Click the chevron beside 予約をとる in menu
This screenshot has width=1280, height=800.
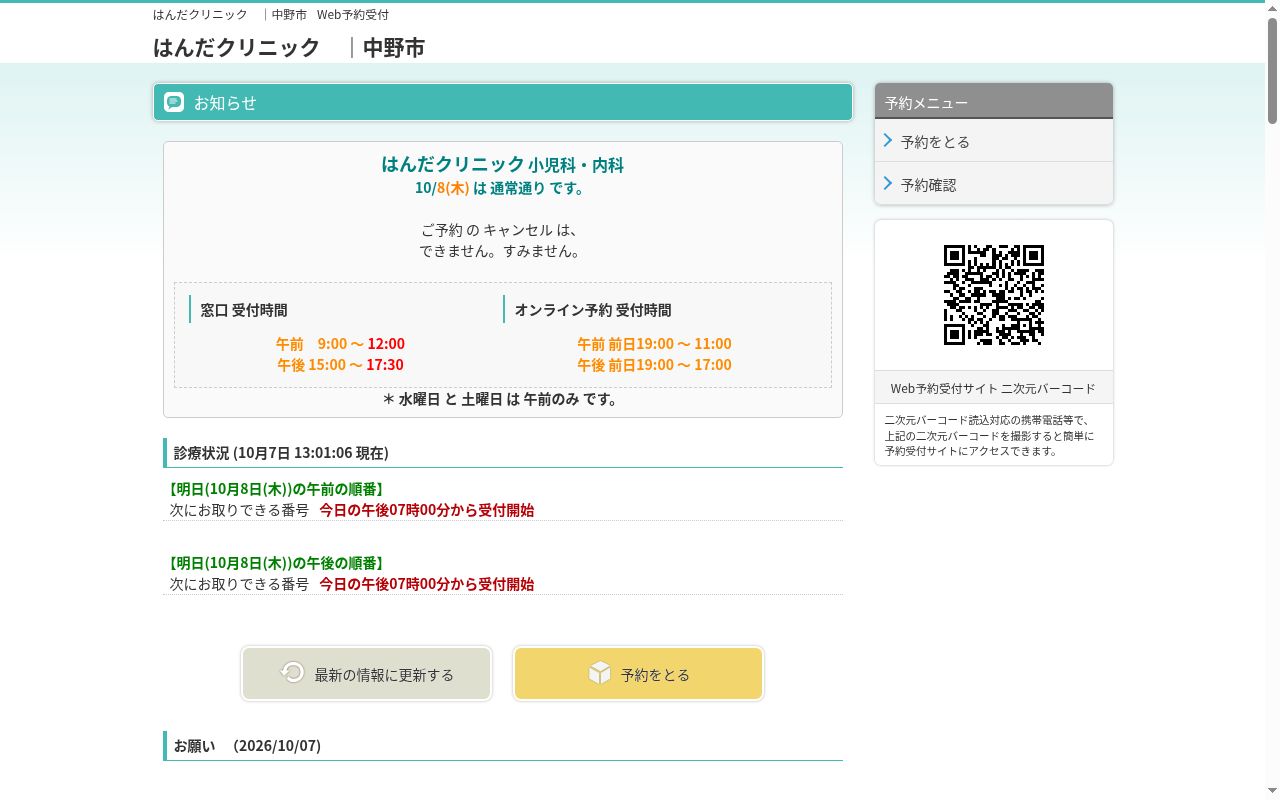[x=887, y=141]
